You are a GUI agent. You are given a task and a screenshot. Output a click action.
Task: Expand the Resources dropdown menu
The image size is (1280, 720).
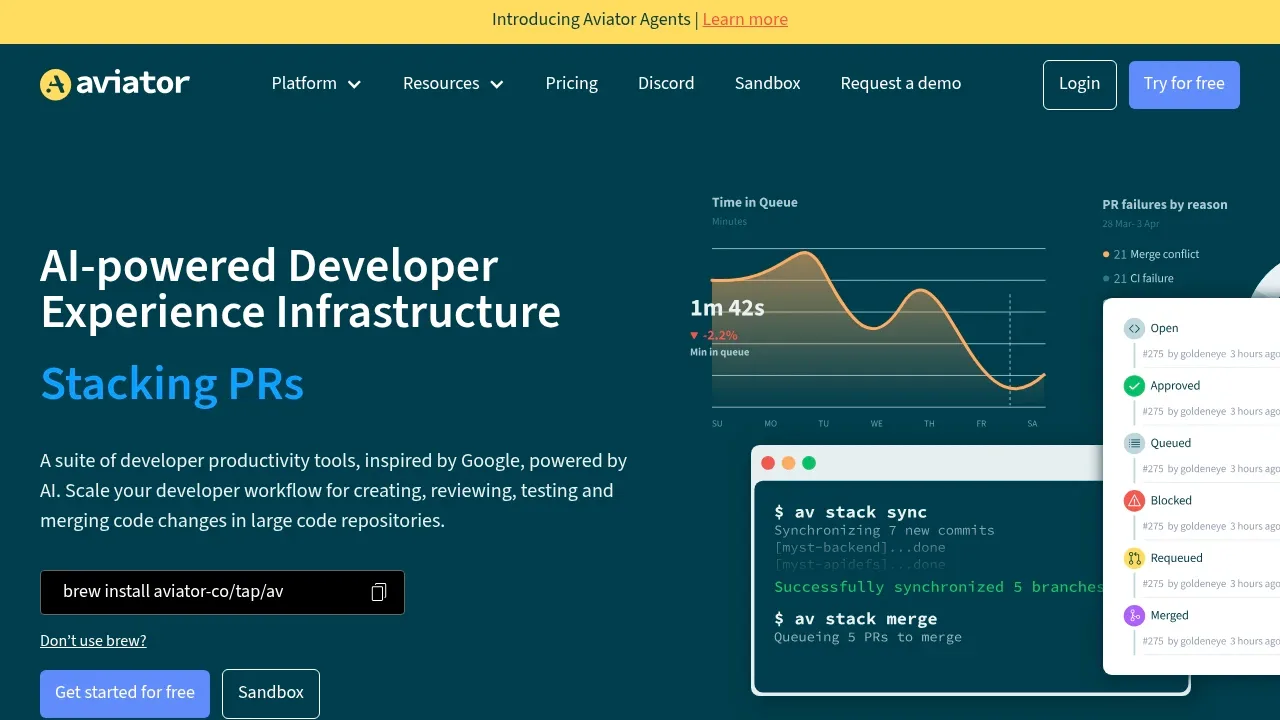pos(453,84)
